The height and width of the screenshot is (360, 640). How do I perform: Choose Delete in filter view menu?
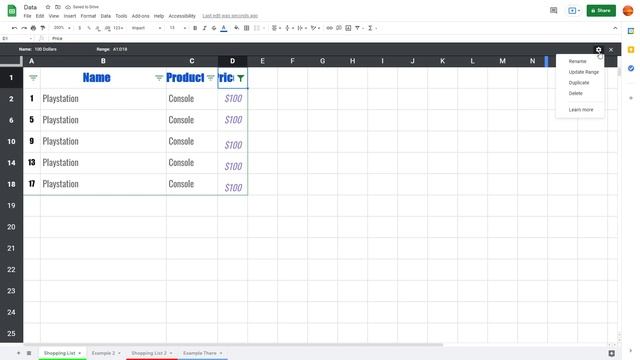(576, 93)
